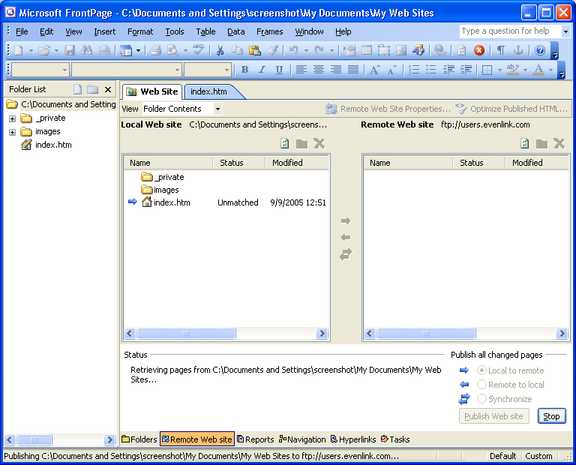Open the File menu
576x465 pixels.
click(22, 32)
